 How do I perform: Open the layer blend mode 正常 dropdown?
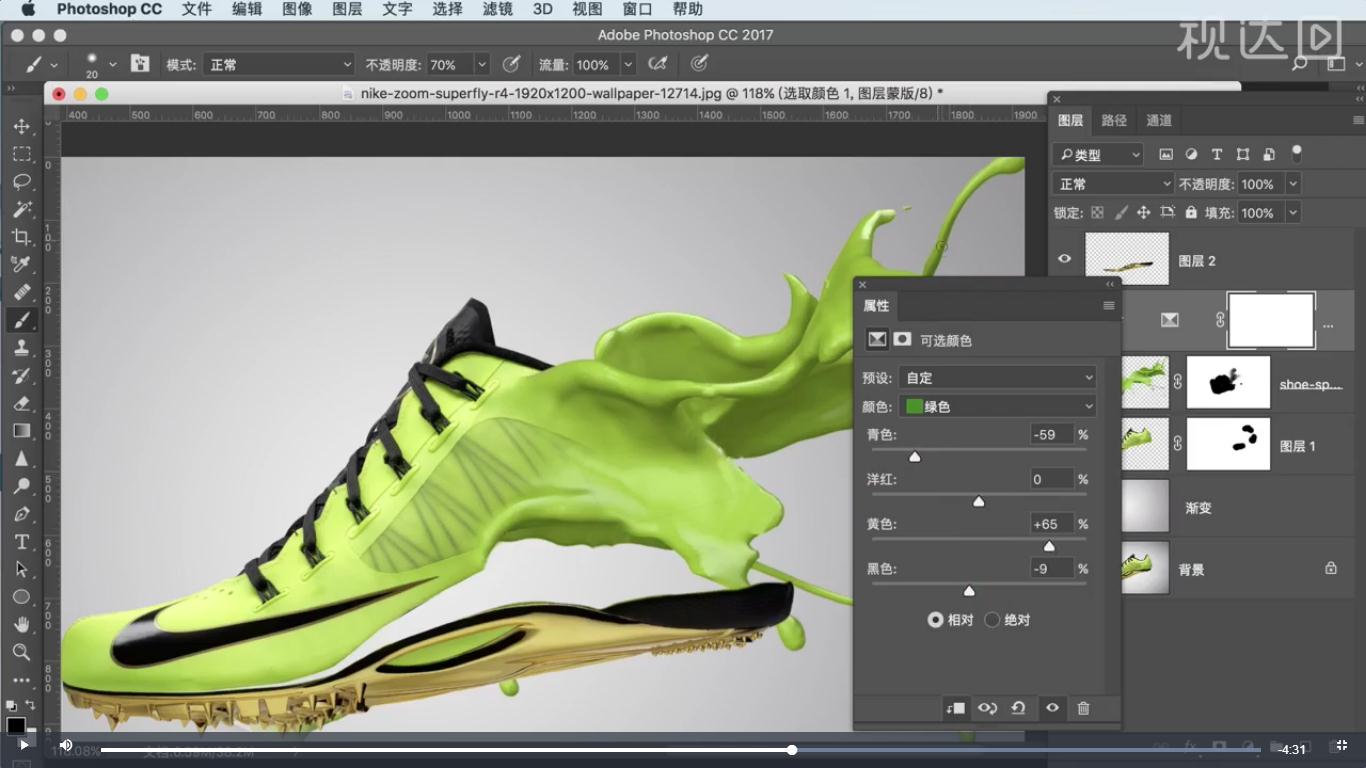click(x=1113, y=184)
